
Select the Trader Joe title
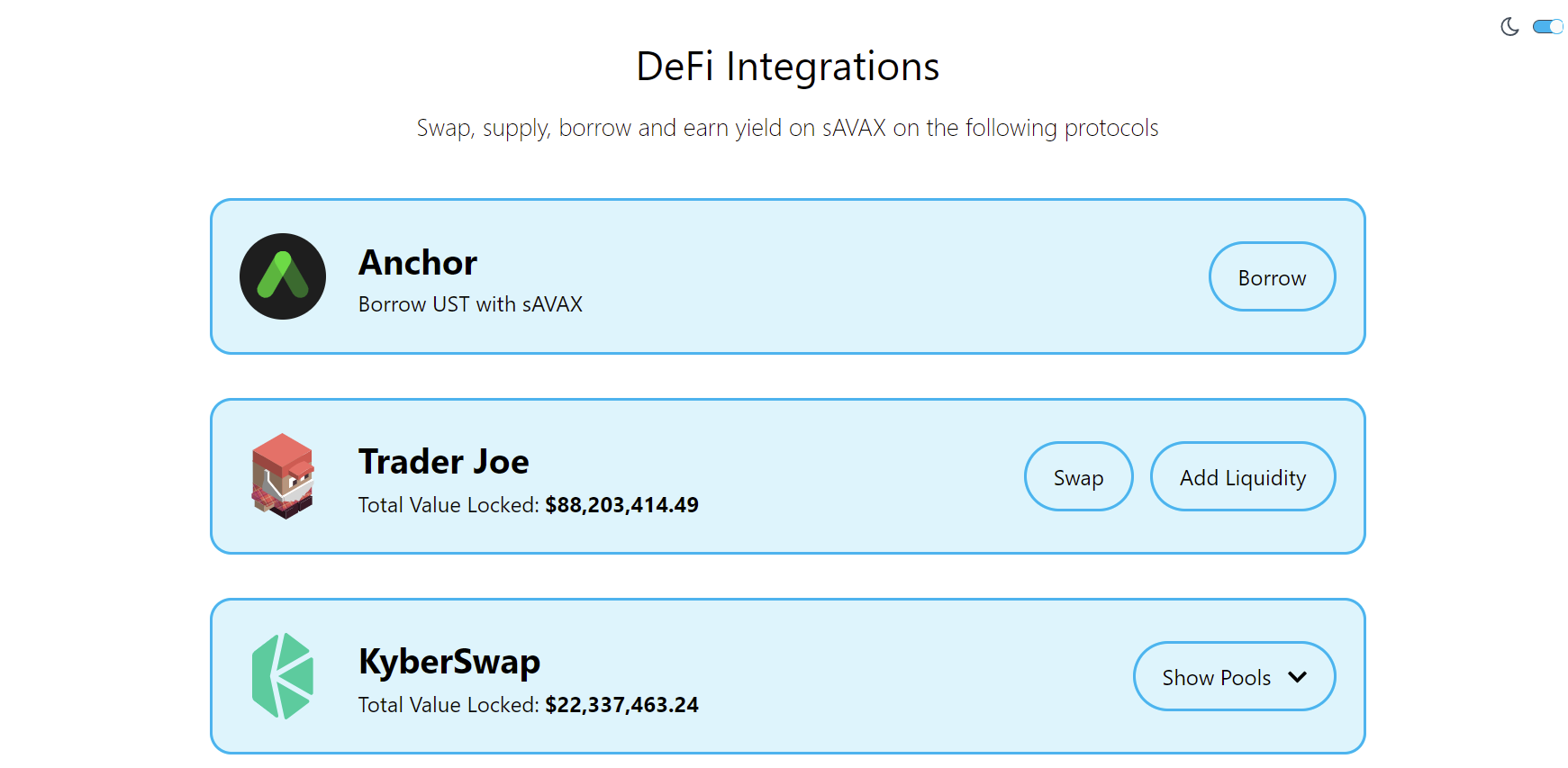click(x=443, y=462)
